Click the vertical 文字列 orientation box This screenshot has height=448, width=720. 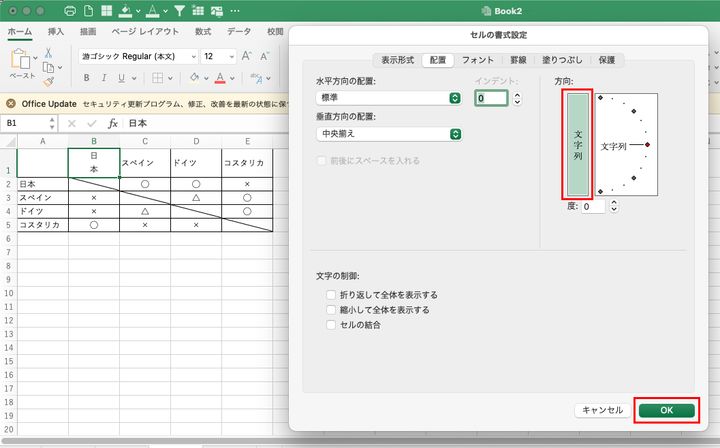point(579,144)
